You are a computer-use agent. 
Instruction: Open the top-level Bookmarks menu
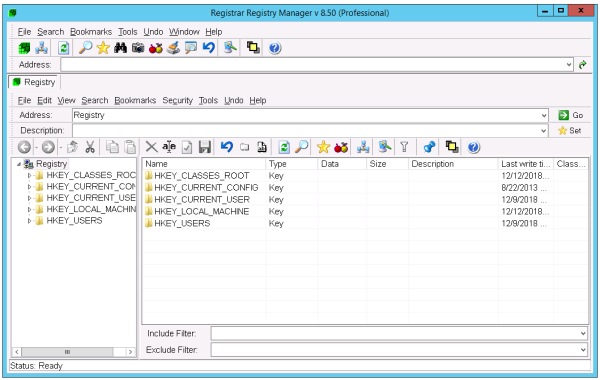point(91,32)
